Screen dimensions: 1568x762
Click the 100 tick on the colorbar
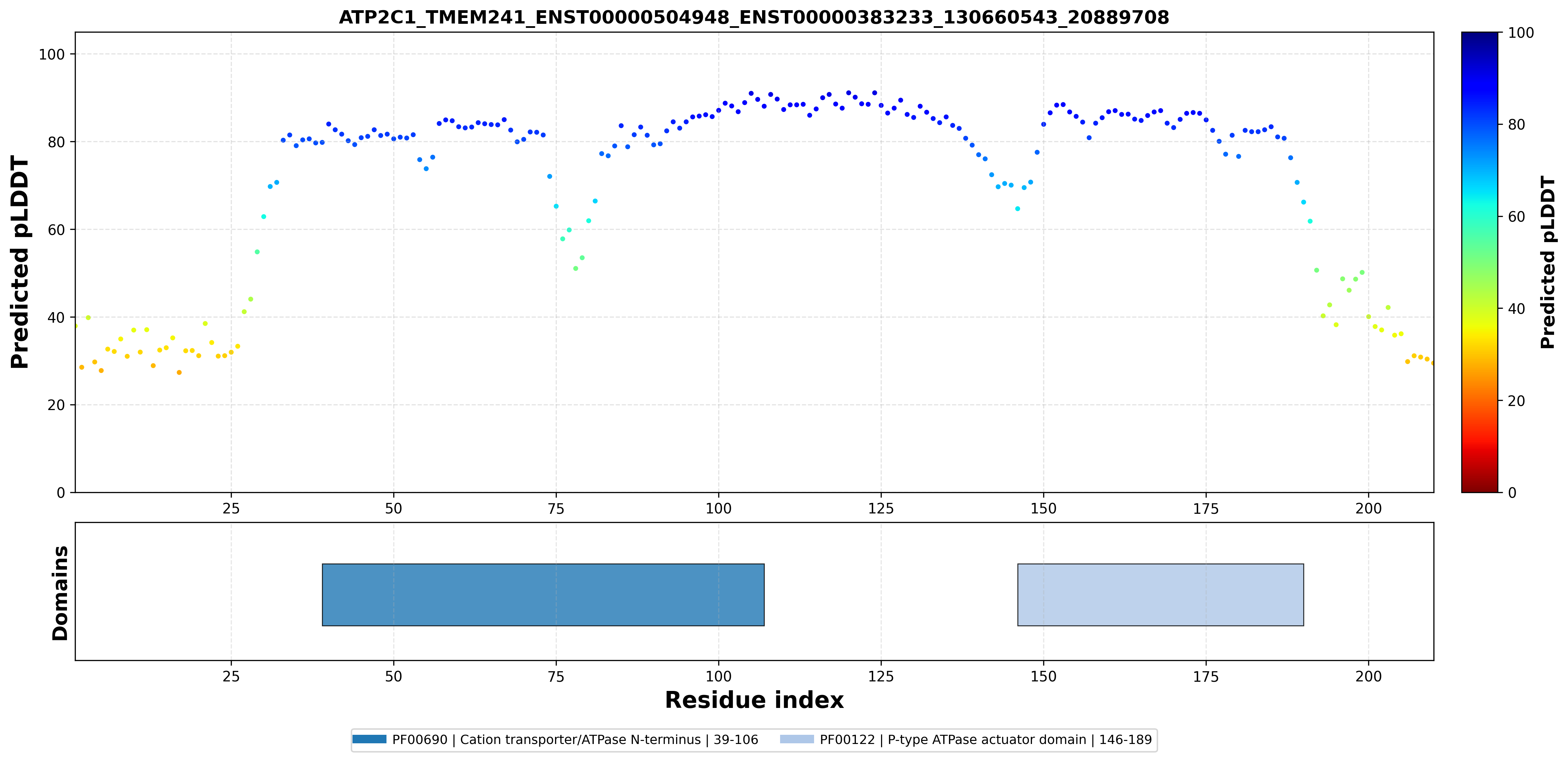click(1520, 33)
